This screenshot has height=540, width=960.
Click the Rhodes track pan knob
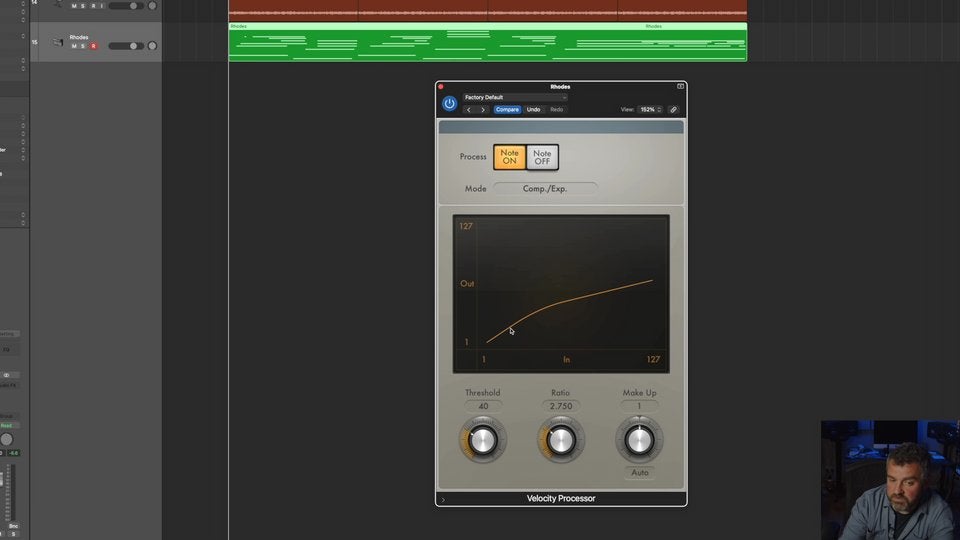point(152,46)
